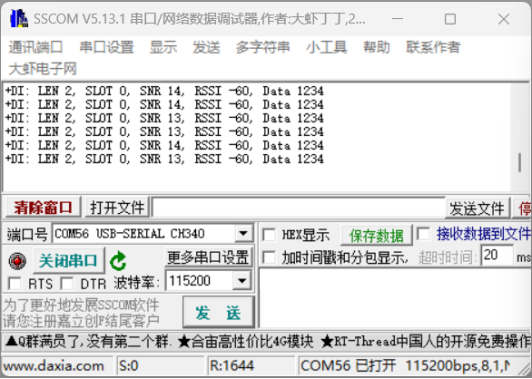
Task: Click the SSCOM application icon in title bar
Action: 19,19
